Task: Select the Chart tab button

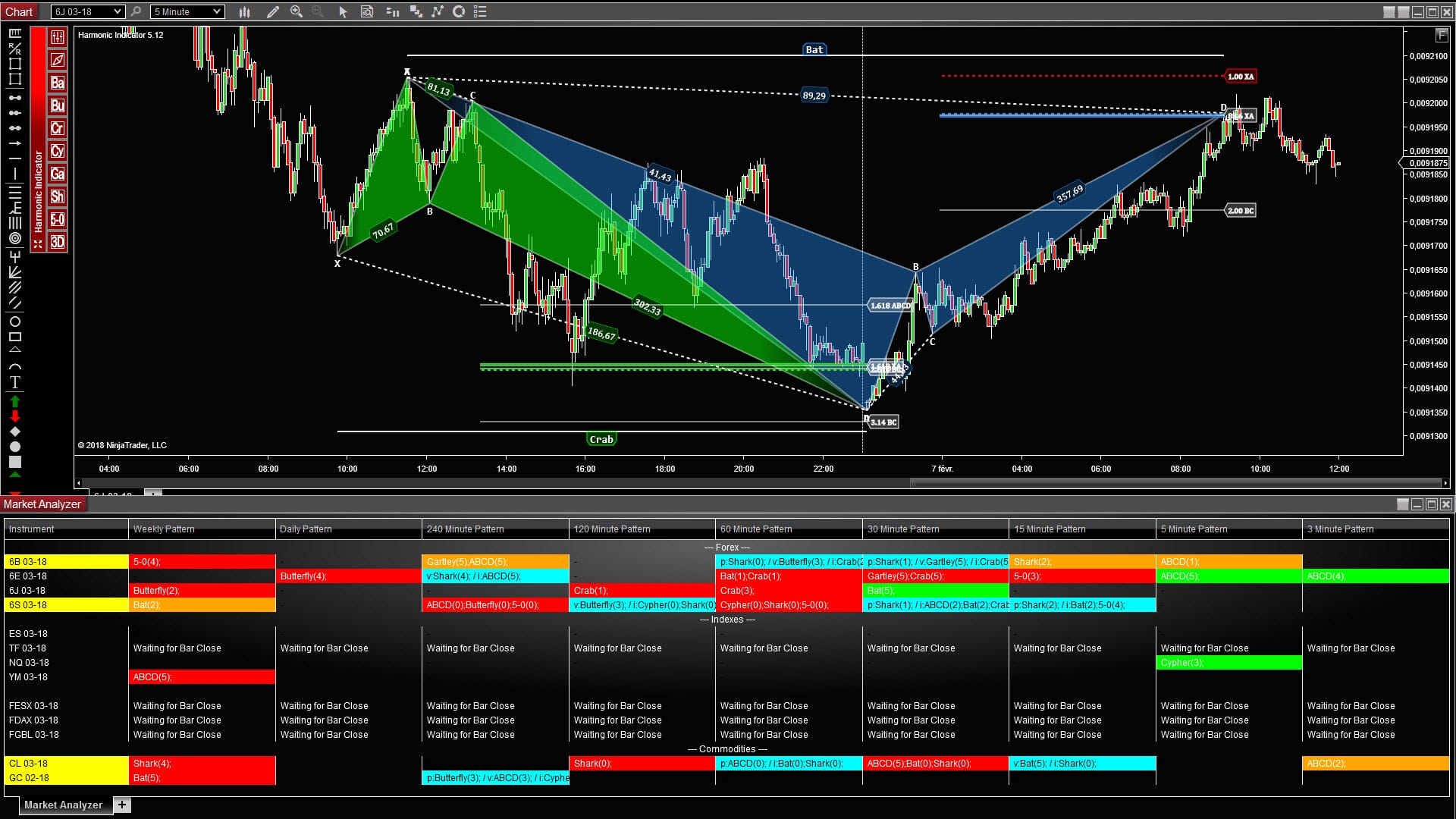Action: click(x=19, y=11)
